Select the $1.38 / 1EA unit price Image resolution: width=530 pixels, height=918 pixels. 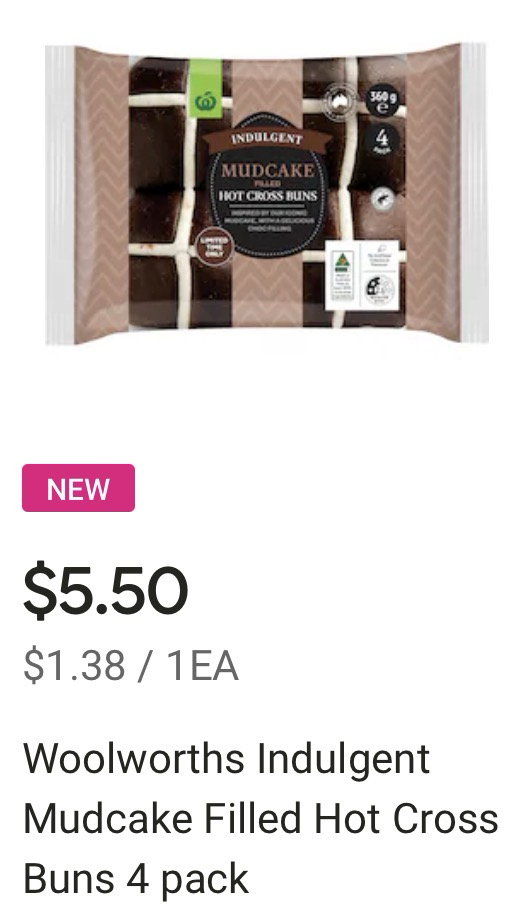(131, 666)
